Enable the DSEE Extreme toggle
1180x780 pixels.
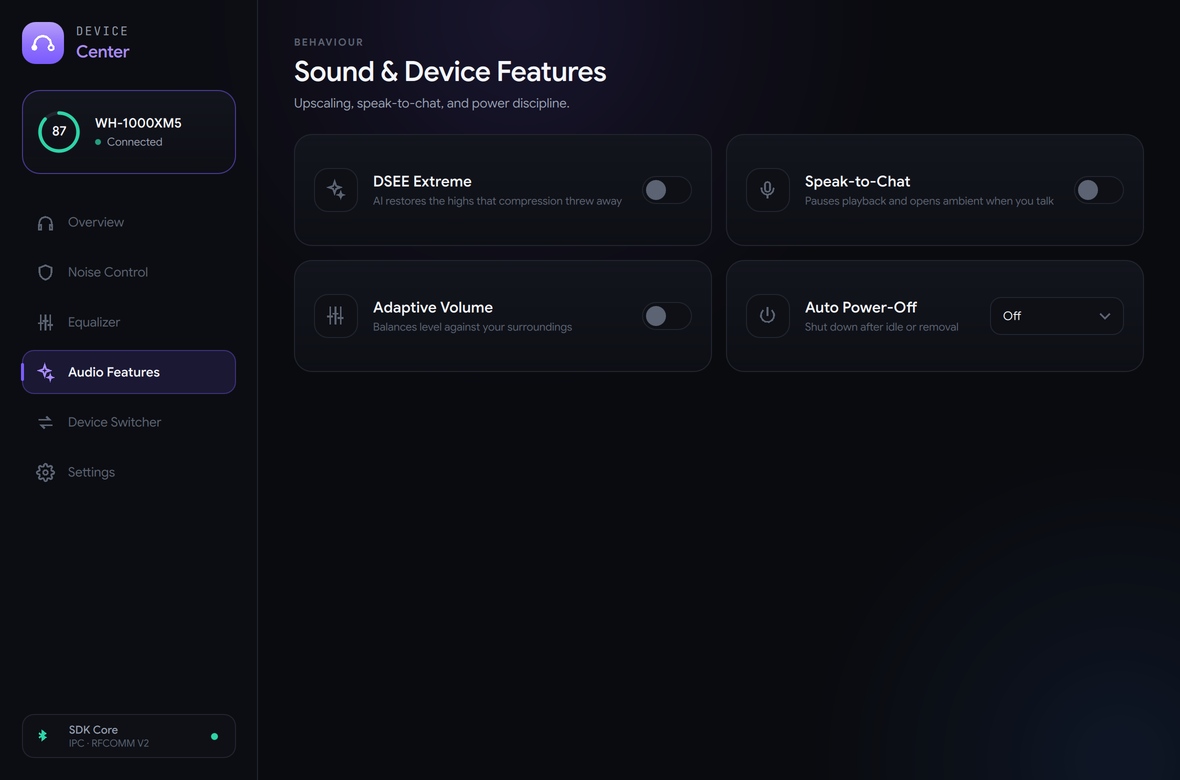667,190
